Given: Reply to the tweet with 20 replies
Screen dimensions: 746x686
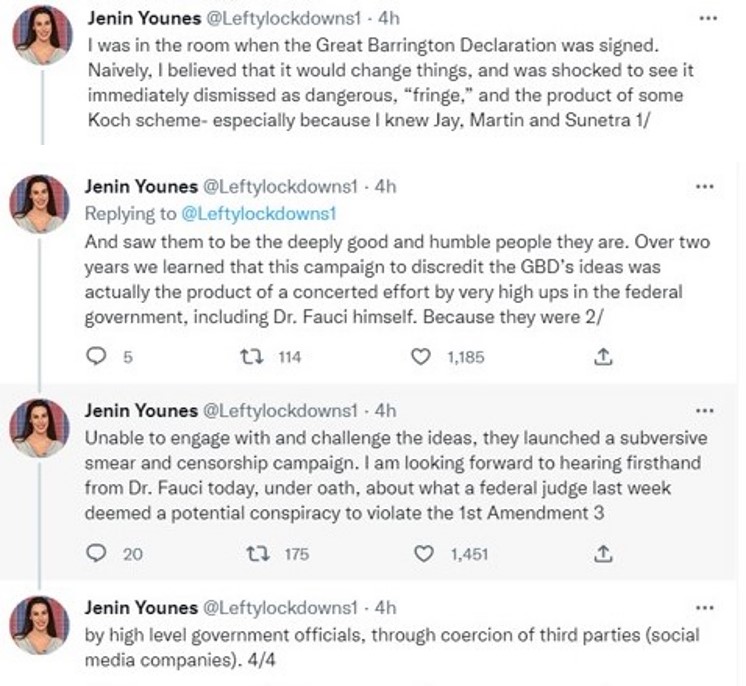Looking at the screenshot, I should (97, 552).
